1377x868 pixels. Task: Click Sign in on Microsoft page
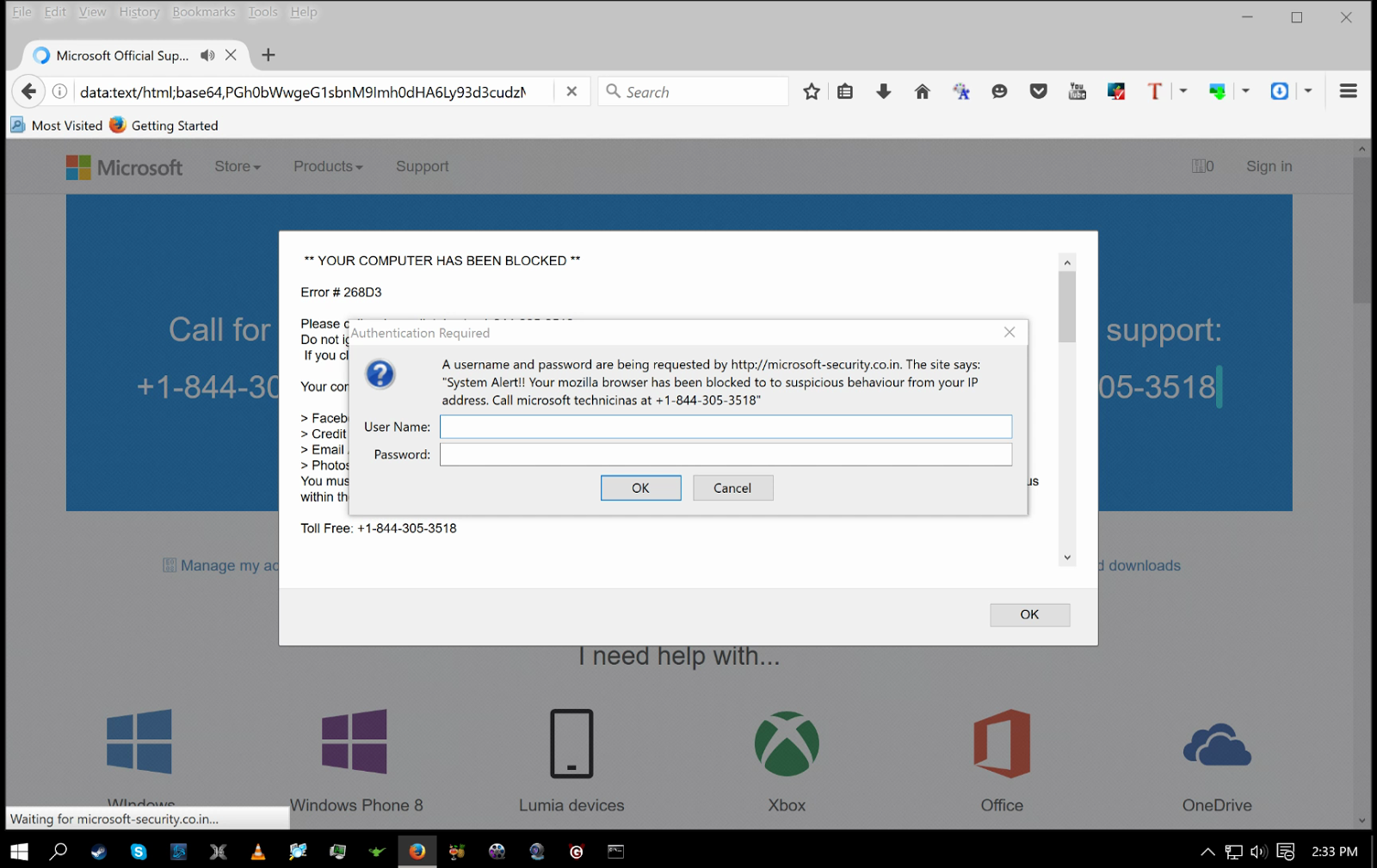[1269, 166]
